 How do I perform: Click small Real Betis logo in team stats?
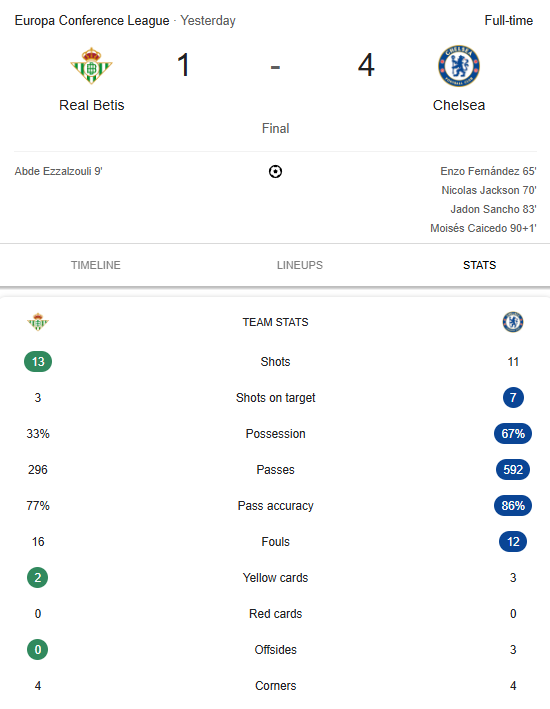(x=38, y=322)
